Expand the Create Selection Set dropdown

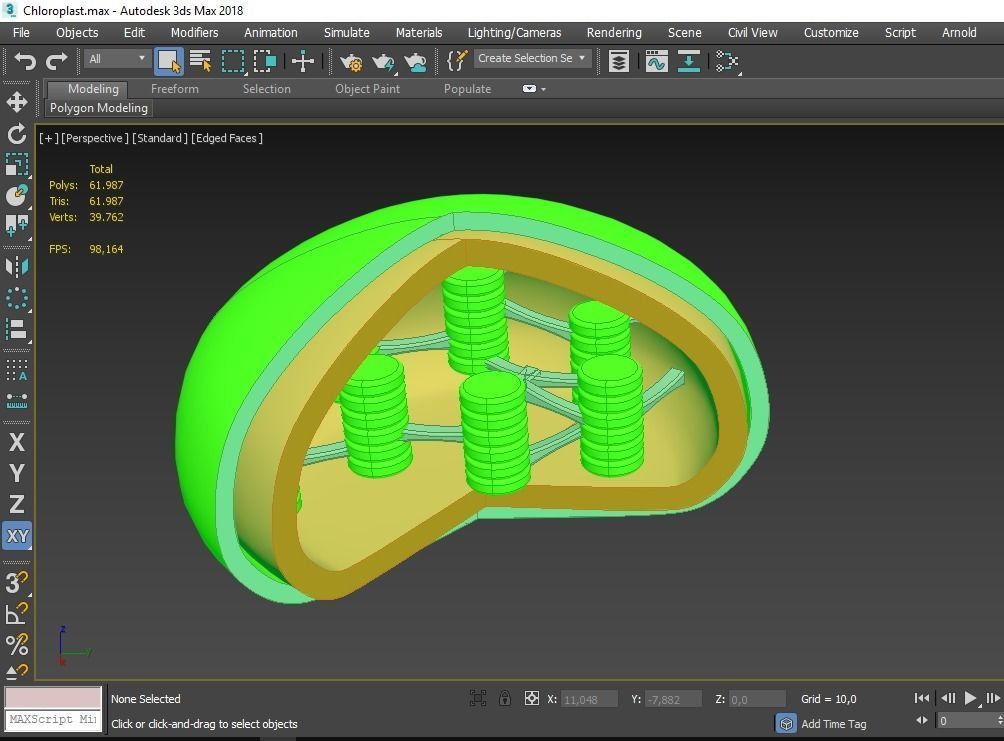point(581,58)
